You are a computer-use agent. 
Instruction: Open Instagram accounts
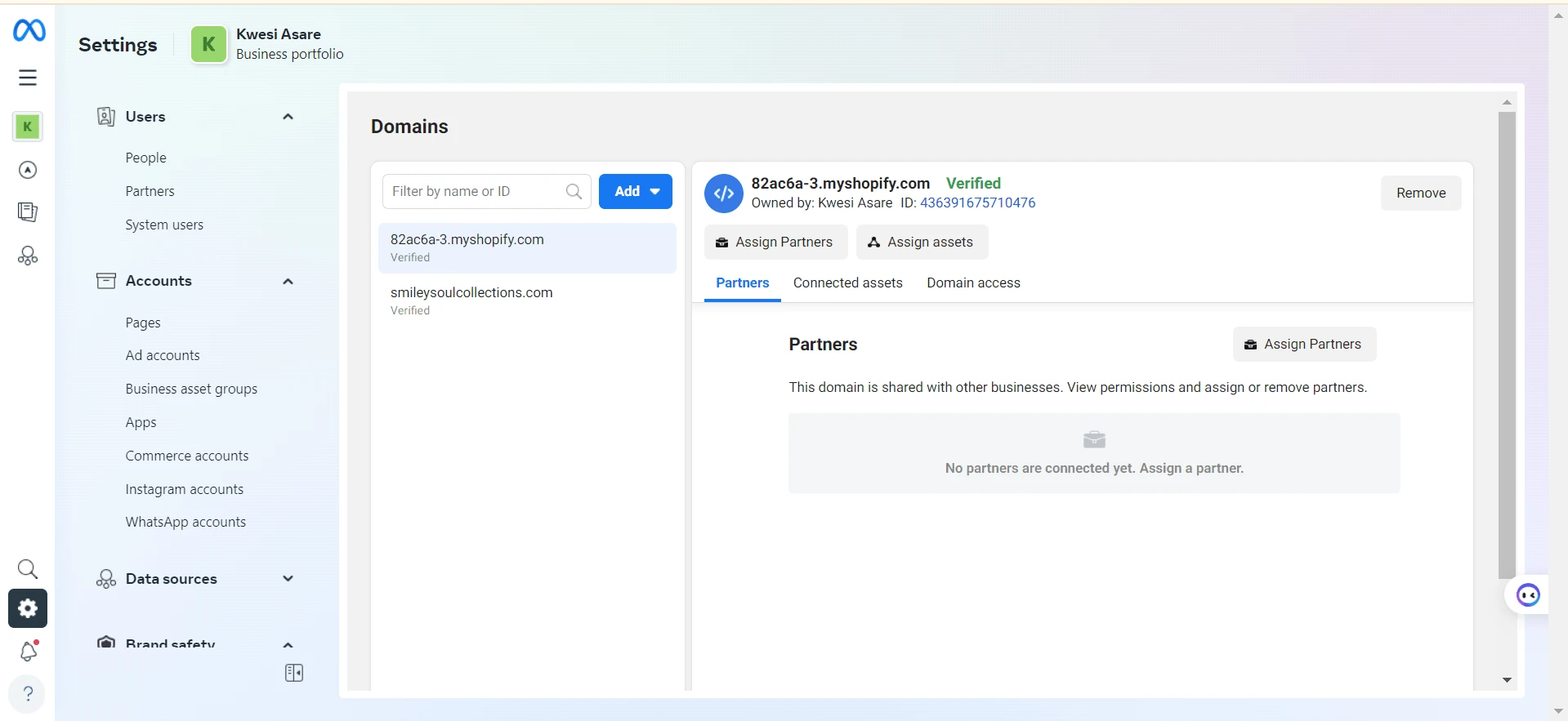pos(185,489)
